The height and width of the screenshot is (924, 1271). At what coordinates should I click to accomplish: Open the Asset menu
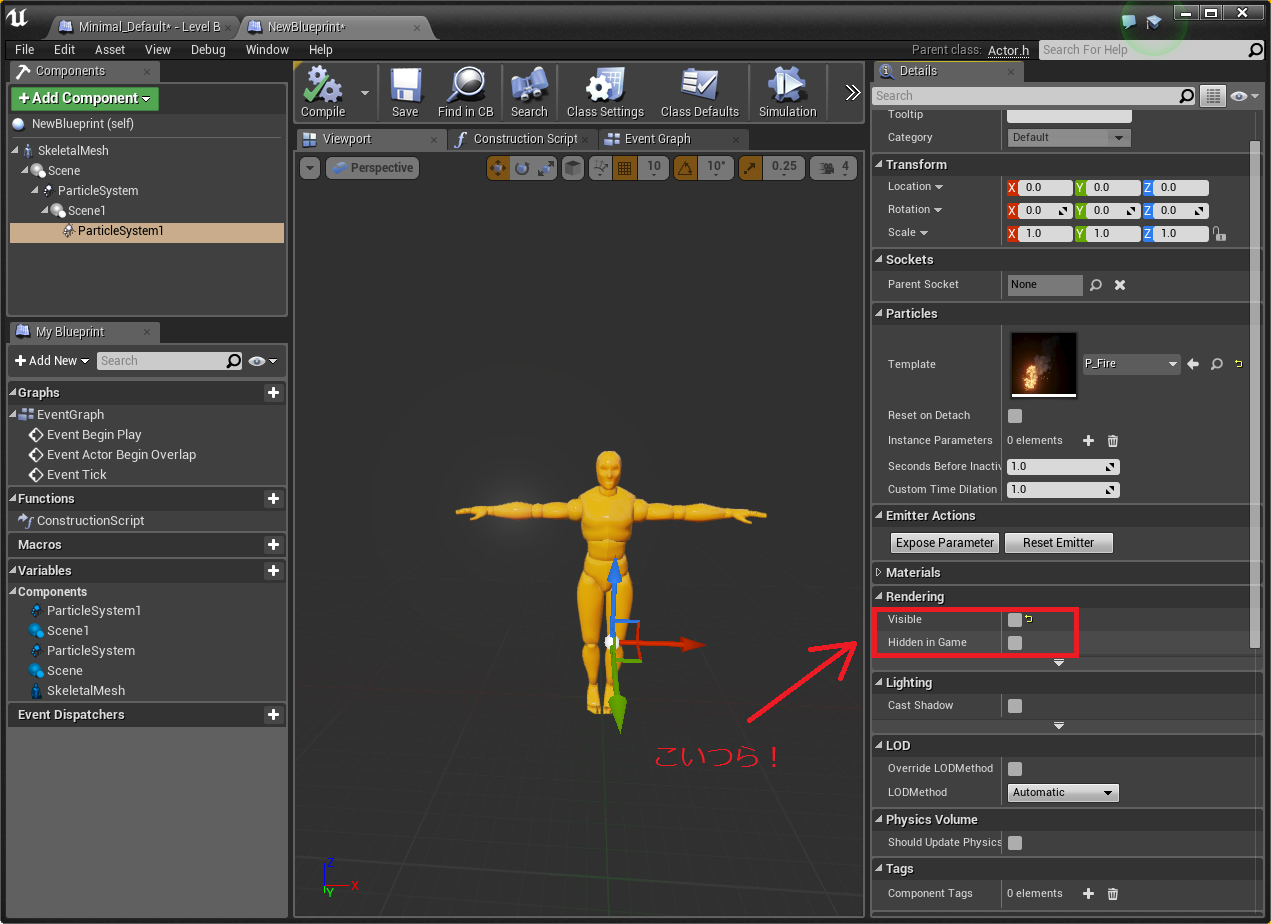point(110,50)
